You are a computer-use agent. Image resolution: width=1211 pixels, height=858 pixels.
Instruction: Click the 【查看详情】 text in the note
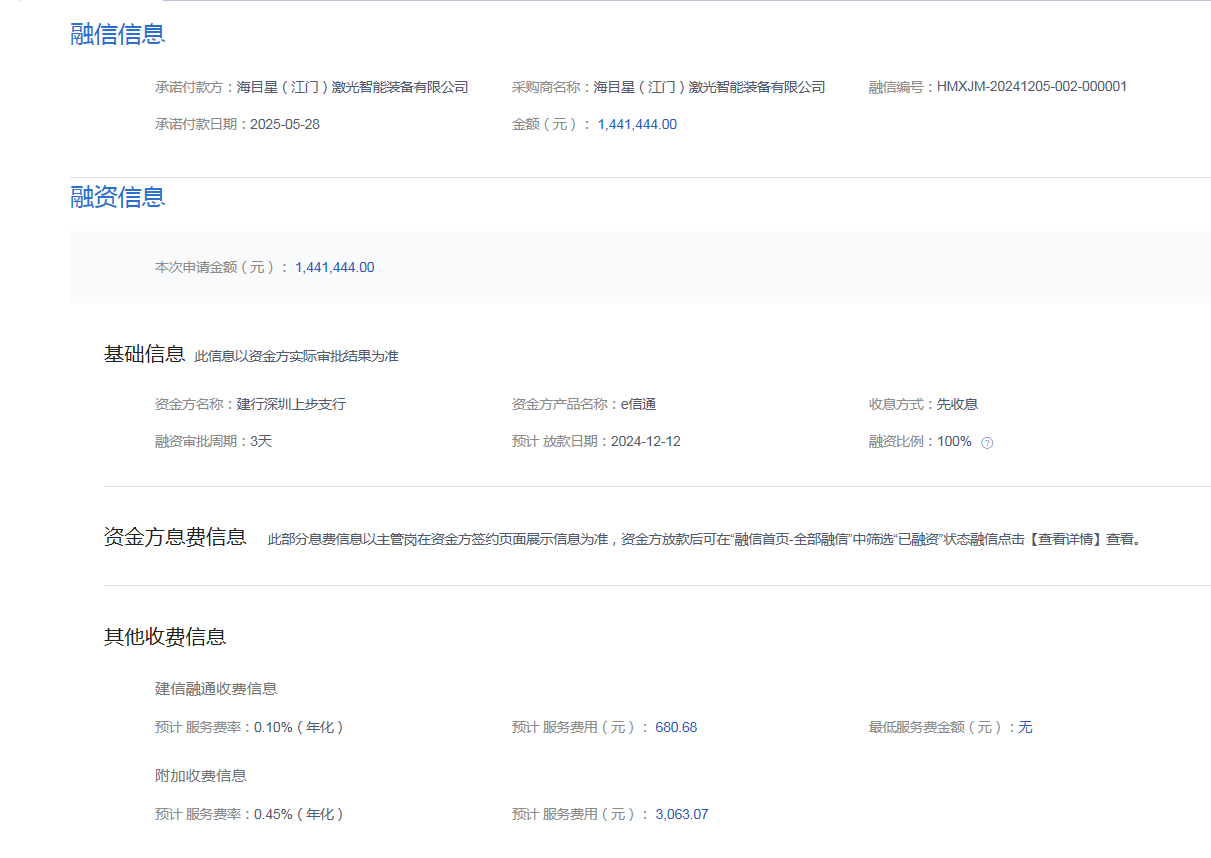coord(1065,539)
